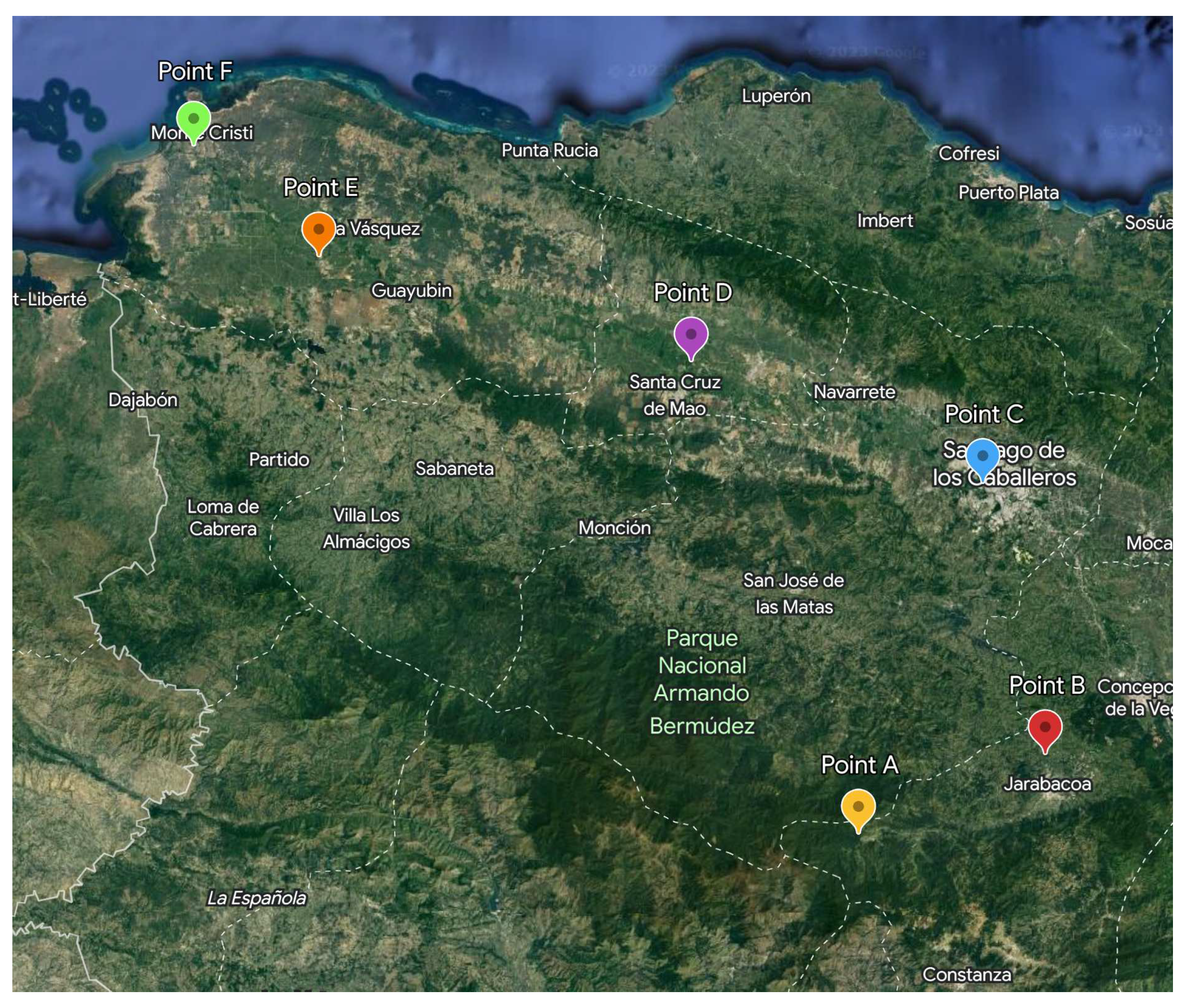Click the Monción town label
The width and height of the screenshot is (1184, 1008).
pos(614,527)
